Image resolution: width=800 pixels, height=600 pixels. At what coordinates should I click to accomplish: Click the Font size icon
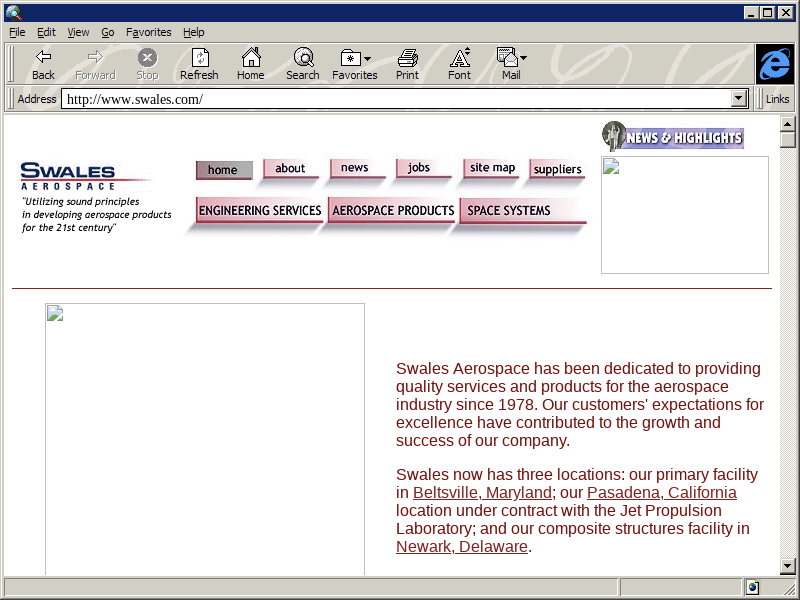coord(459,57)
